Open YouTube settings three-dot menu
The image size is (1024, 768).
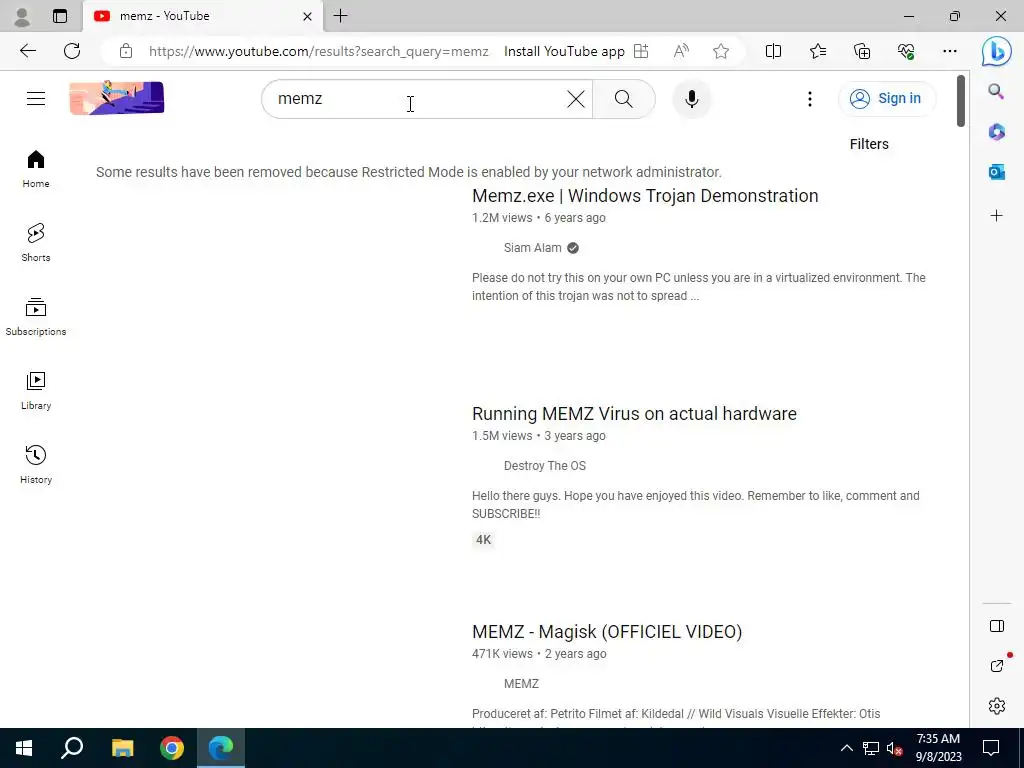point(810,99)
